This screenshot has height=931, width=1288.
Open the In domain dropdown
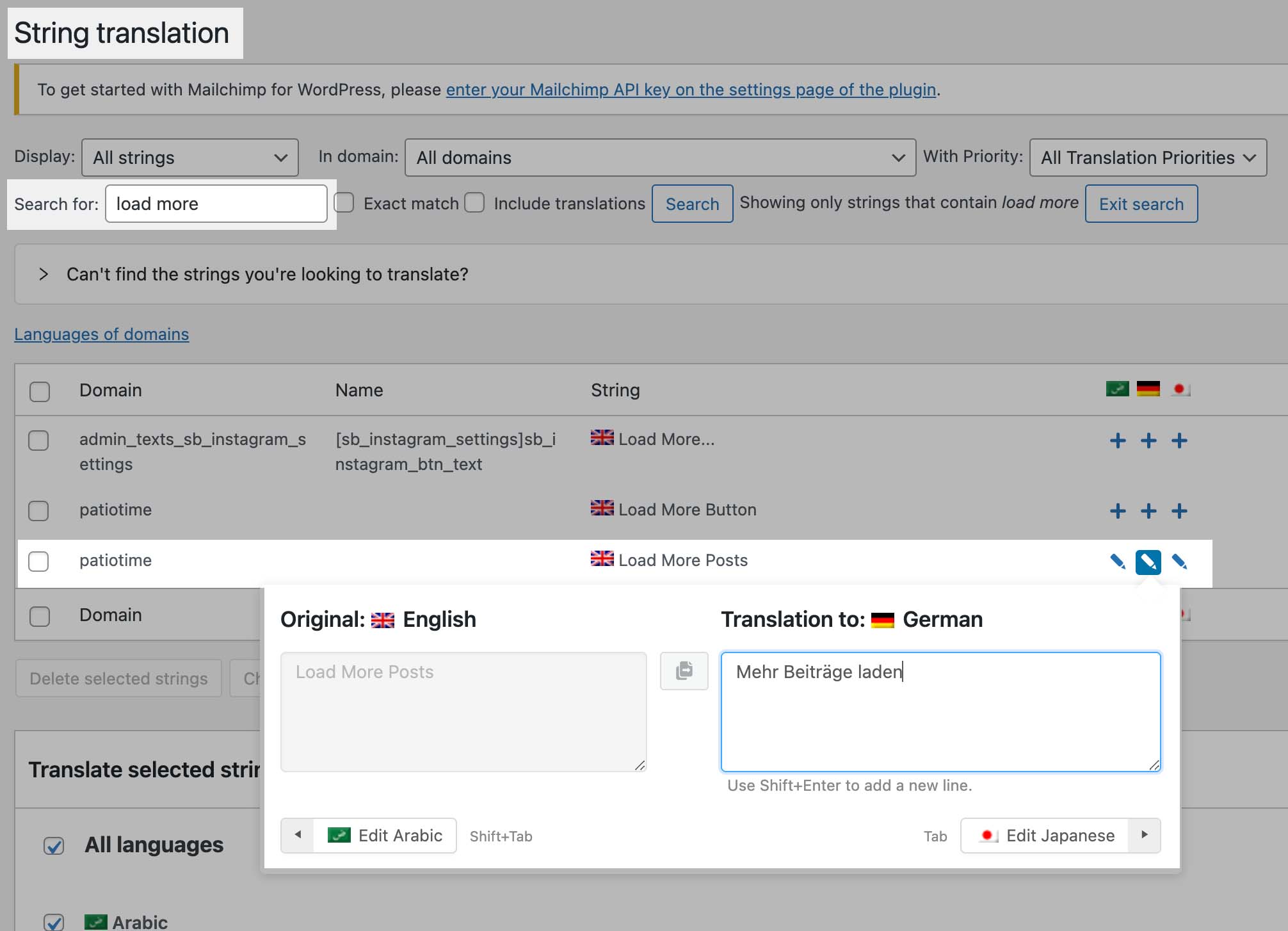[x=661, y=158]
